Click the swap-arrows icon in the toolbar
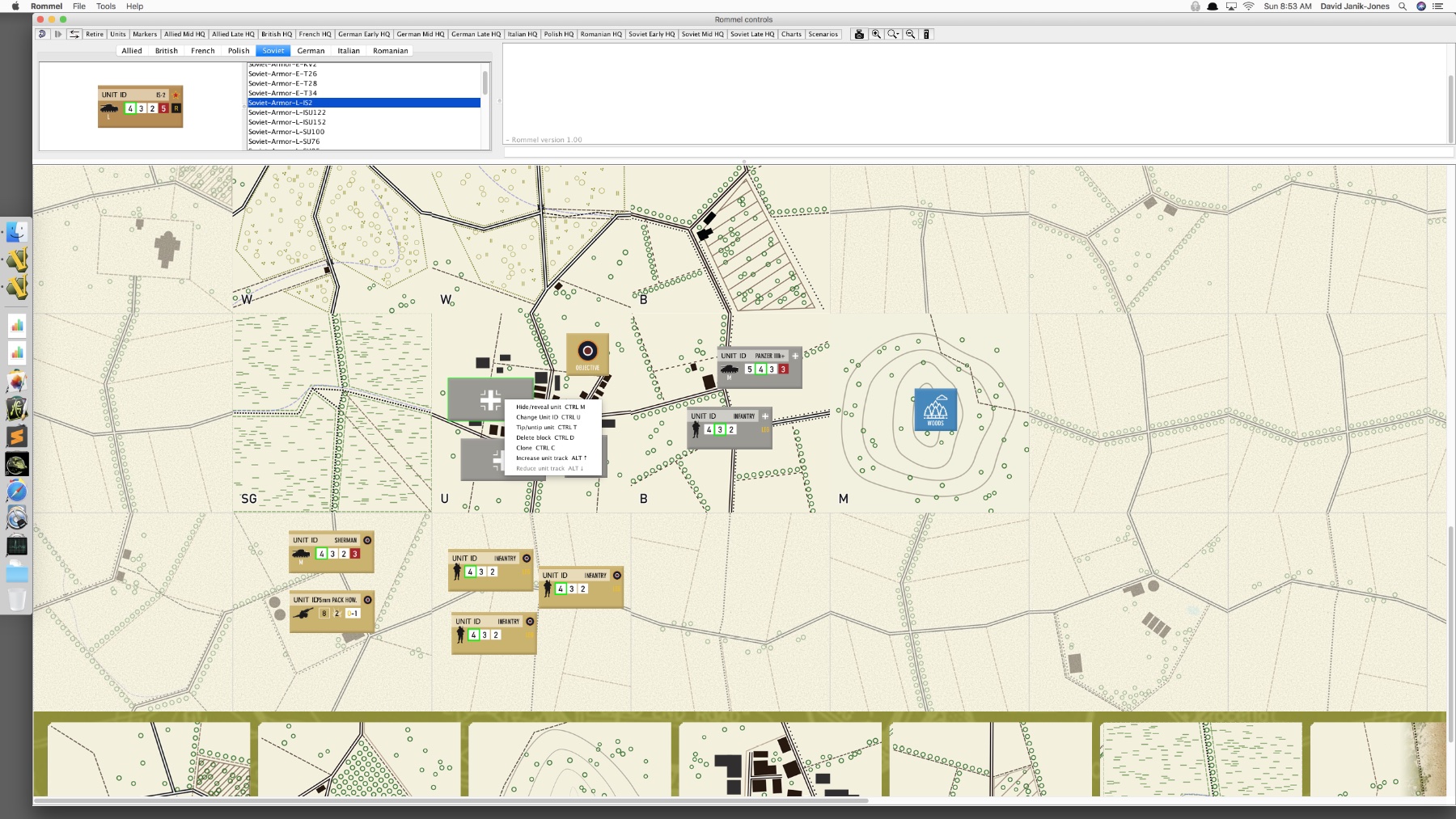Image resolution: width=1456 pixels, height=819 pixels. [x=74, y=34]
